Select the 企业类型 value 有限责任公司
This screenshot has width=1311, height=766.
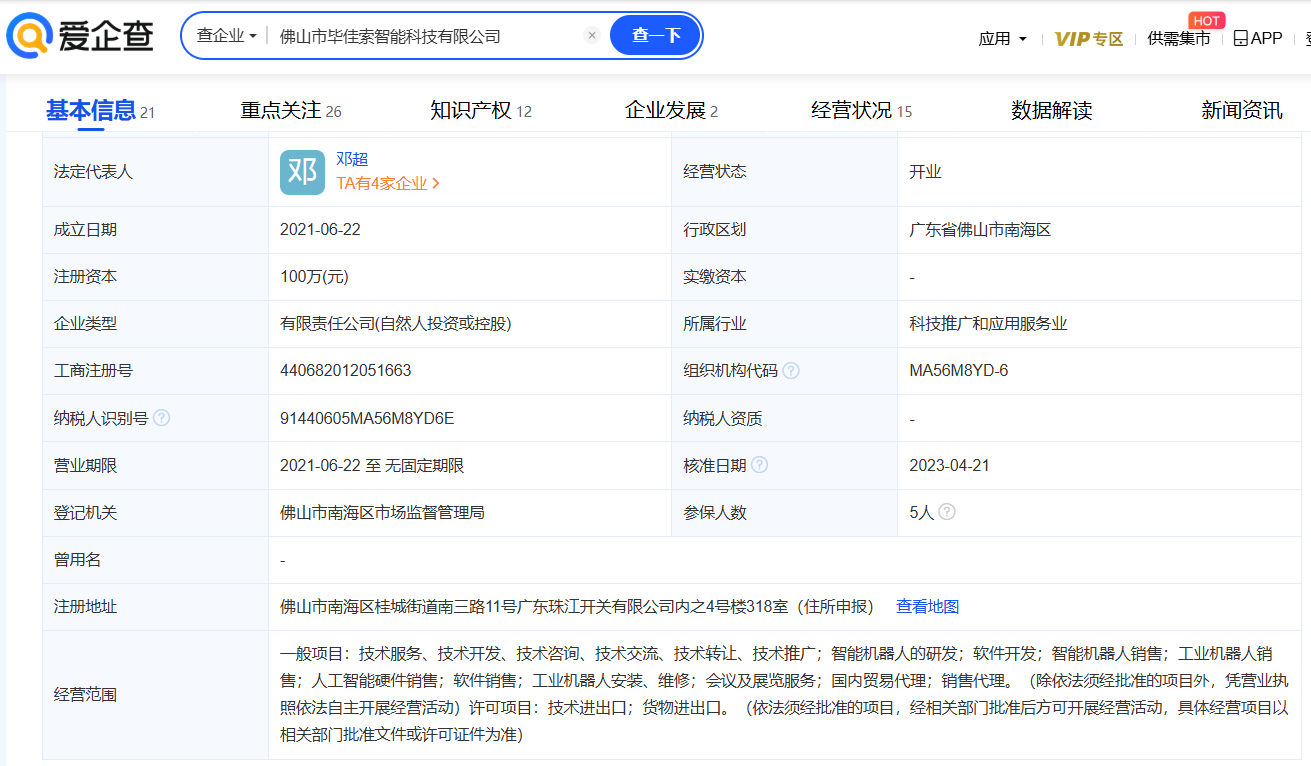pyautogui.click(x=396, y=324)
